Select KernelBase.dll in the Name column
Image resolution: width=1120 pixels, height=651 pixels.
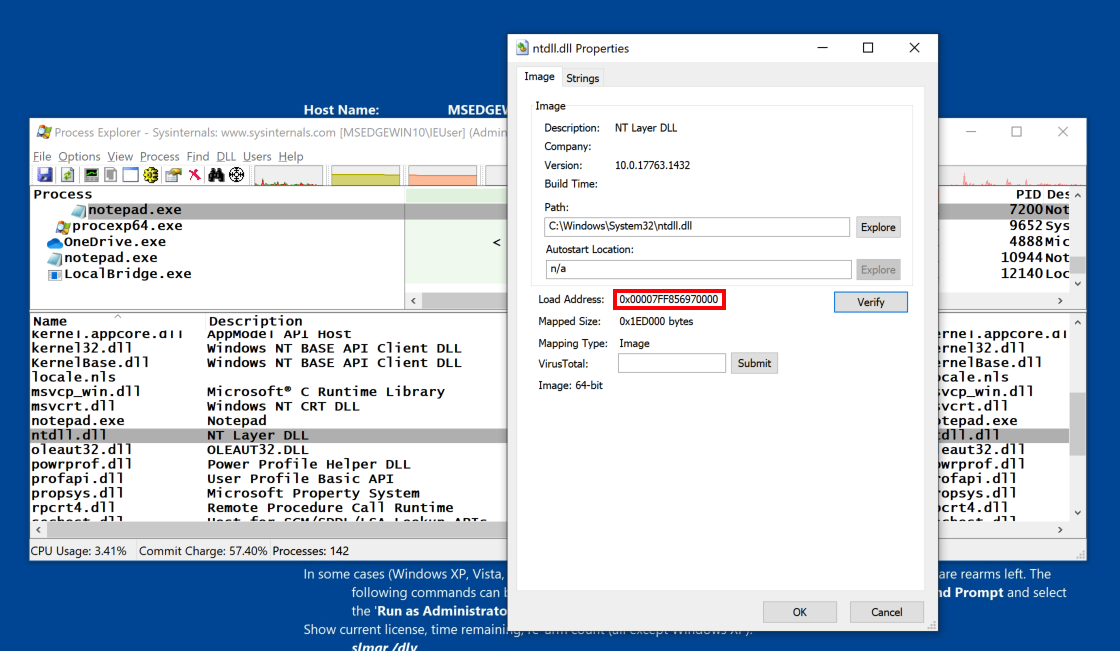pos(90,363)
